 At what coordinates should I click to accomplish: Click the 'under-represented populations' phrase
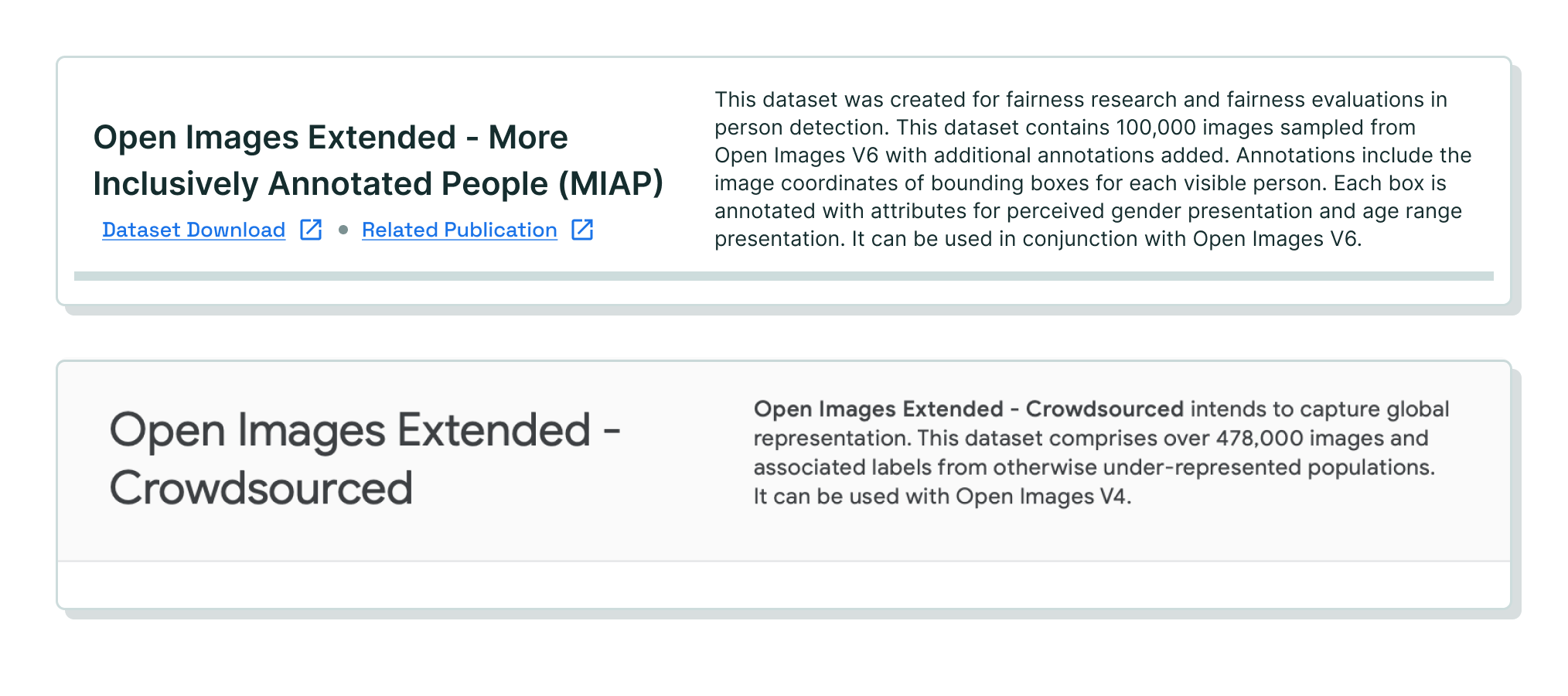click(x=1269, y=467)
